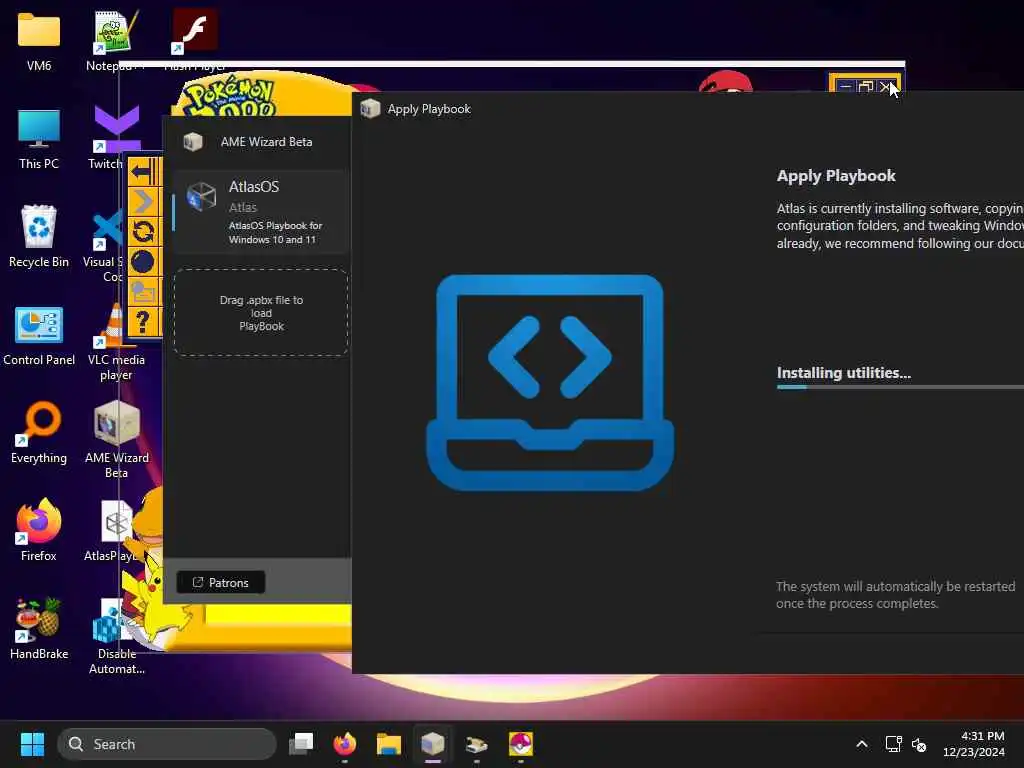Click the blue laptop code illustration
Image resolution: width=1024 pixels, height=768 pixels.
550,383
